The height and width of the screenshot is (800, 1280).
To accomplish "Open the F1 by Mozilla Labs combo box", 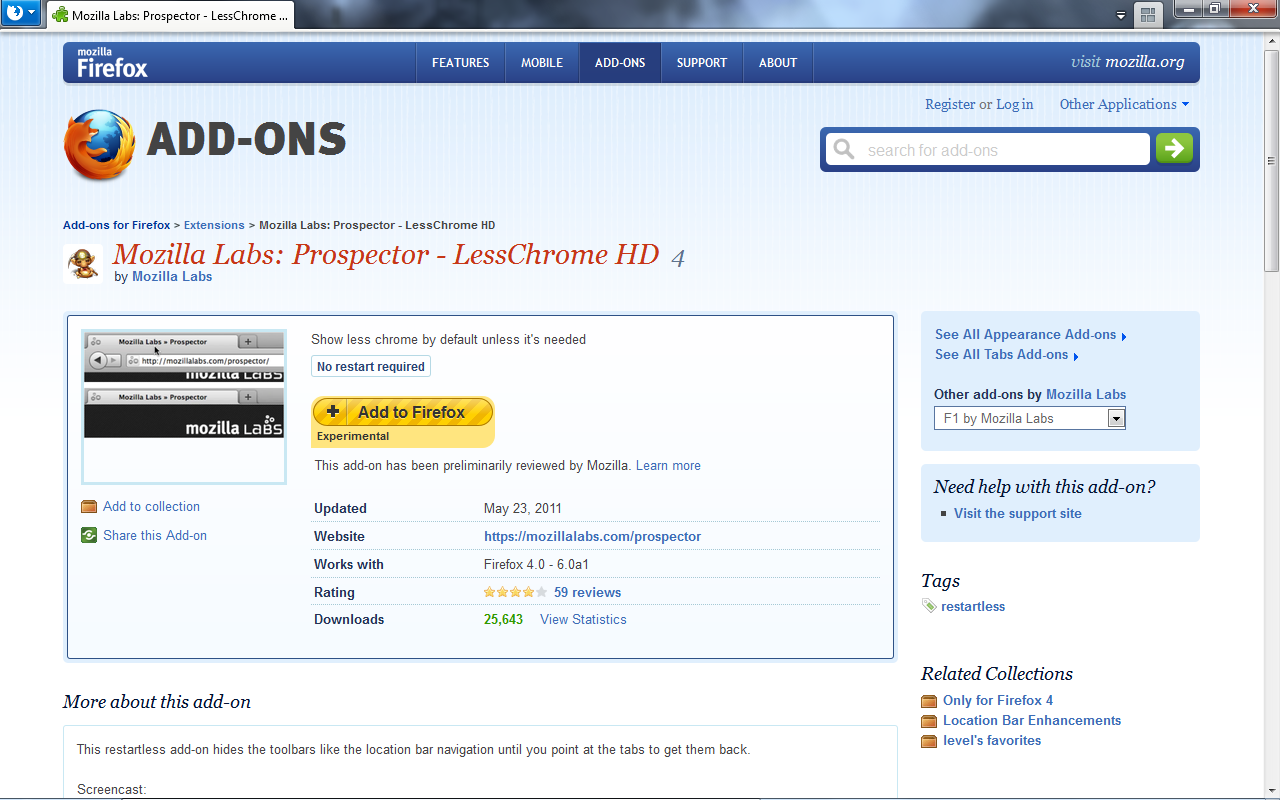I will tap(1029, 418).
